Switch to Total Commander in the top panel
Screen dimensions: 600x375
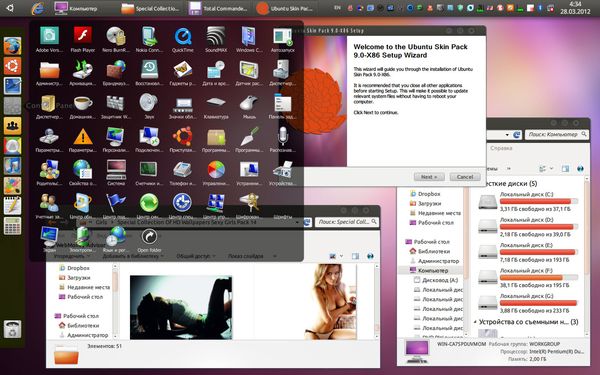tap(218, 8)
